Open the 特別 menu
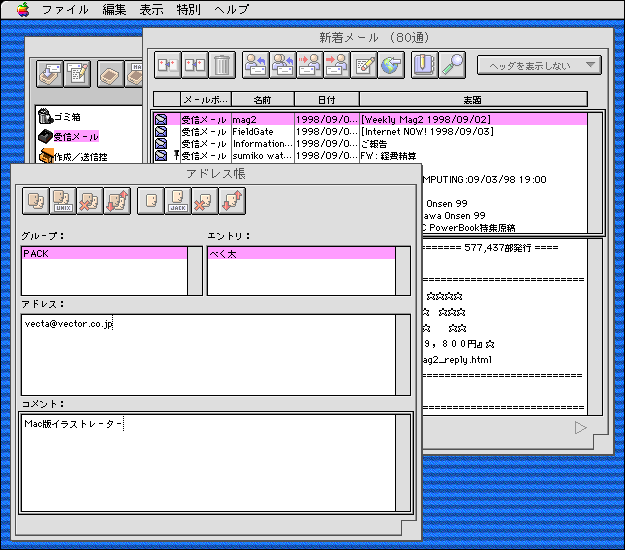Image resolution: width=625 pixels, height=550 pixels. (x=189, y=9)
